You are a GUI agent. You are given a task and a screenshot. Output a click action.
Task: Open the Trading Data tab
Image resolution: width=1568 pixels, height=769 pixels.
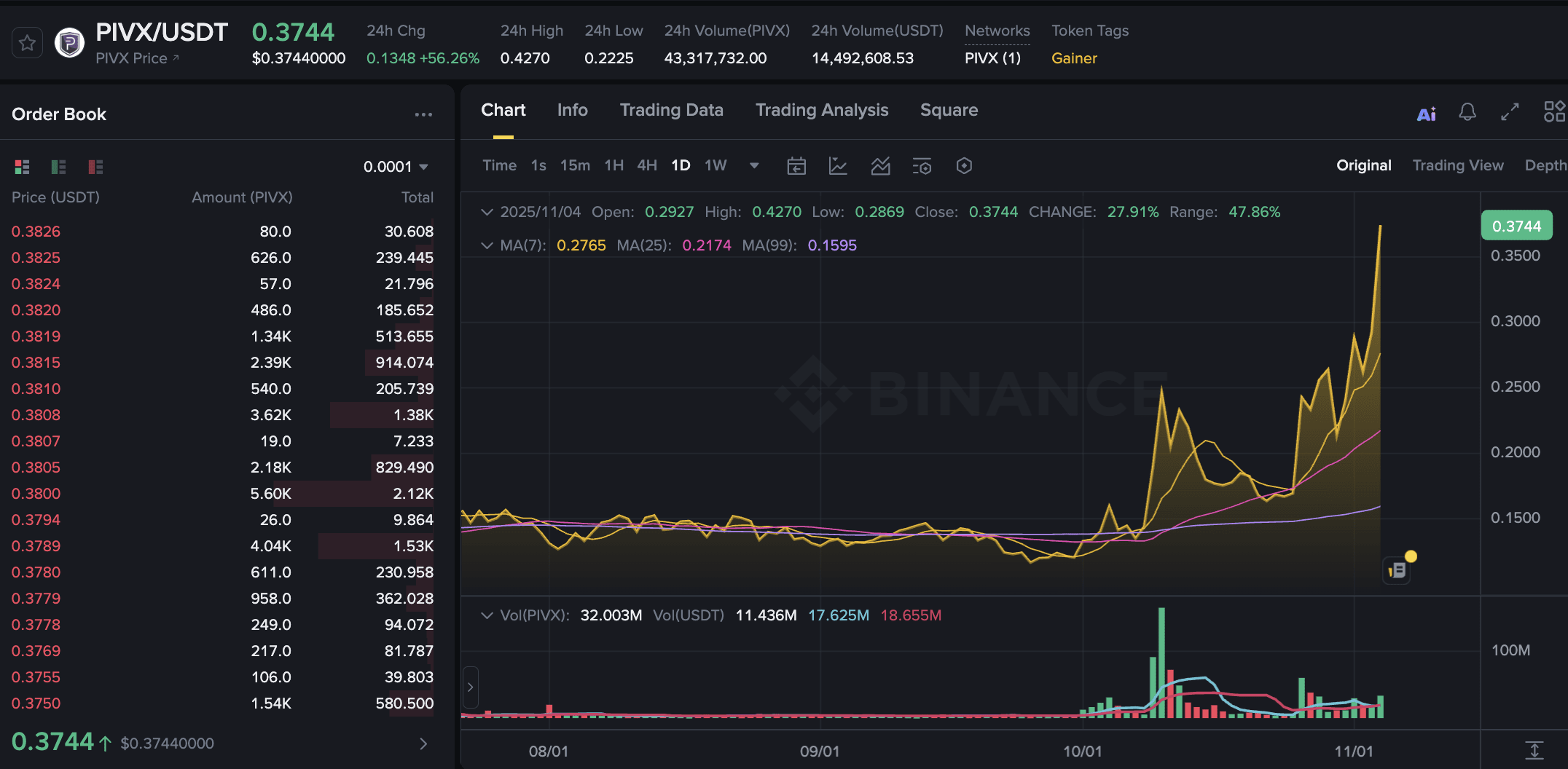pyautogui.click(x=672, y=110)
